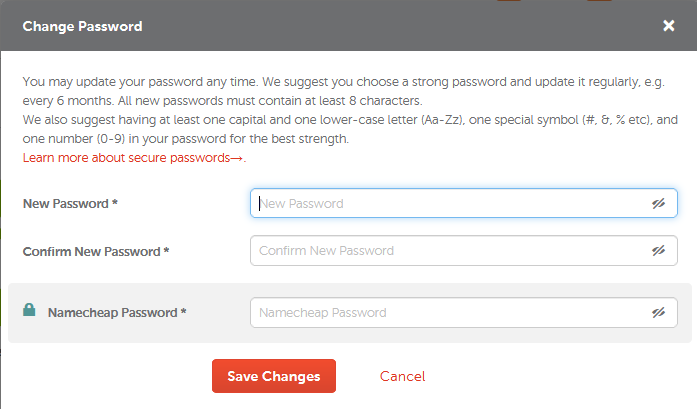The image size is (697, 409).
Task: Click the required asterisk beside Namecheap Password
Action: pos(183,311)
